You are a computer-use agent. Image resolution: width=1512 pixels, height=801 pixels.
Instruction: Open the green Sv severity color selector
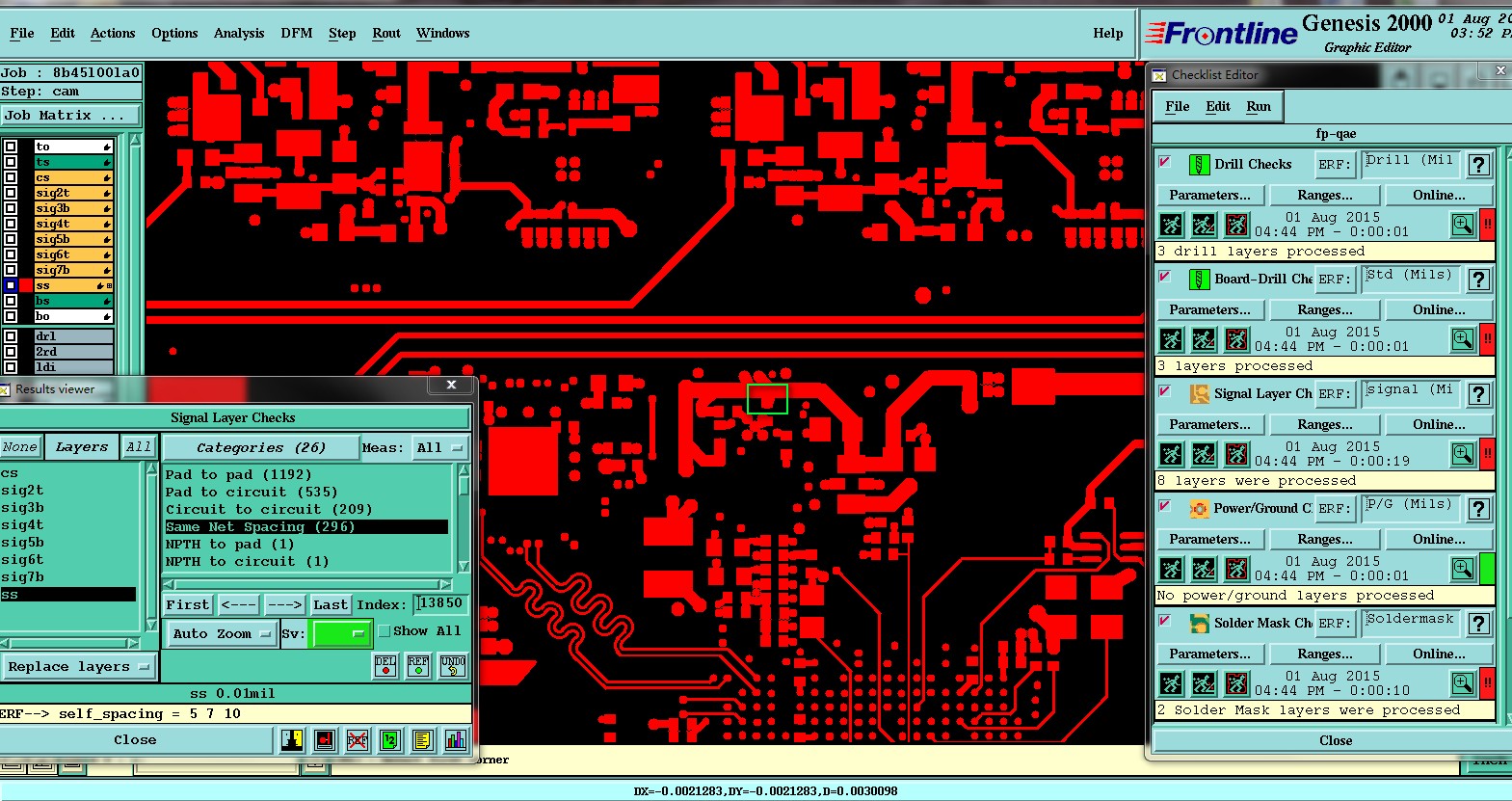pos(342,633)
